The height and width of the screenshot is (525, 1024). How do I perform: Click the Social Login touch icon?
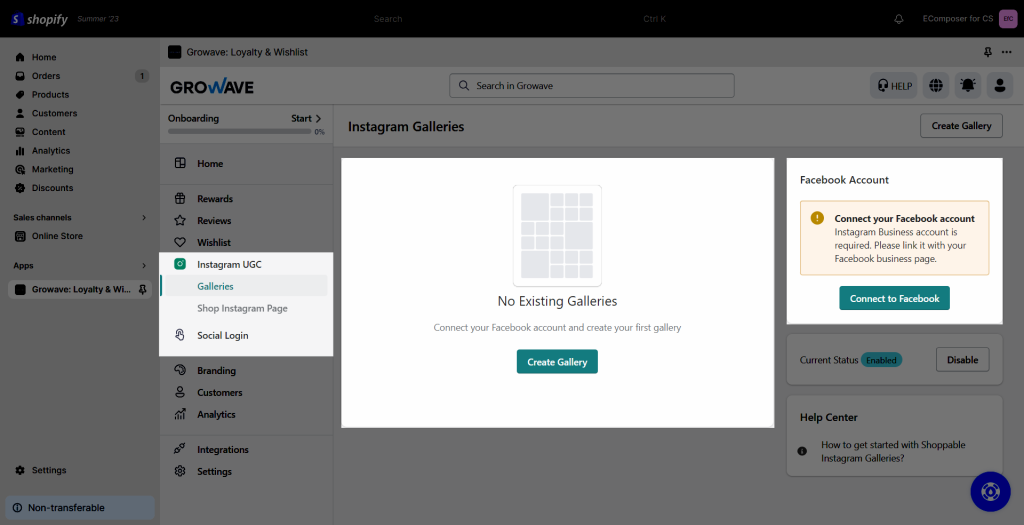(180, 335)
